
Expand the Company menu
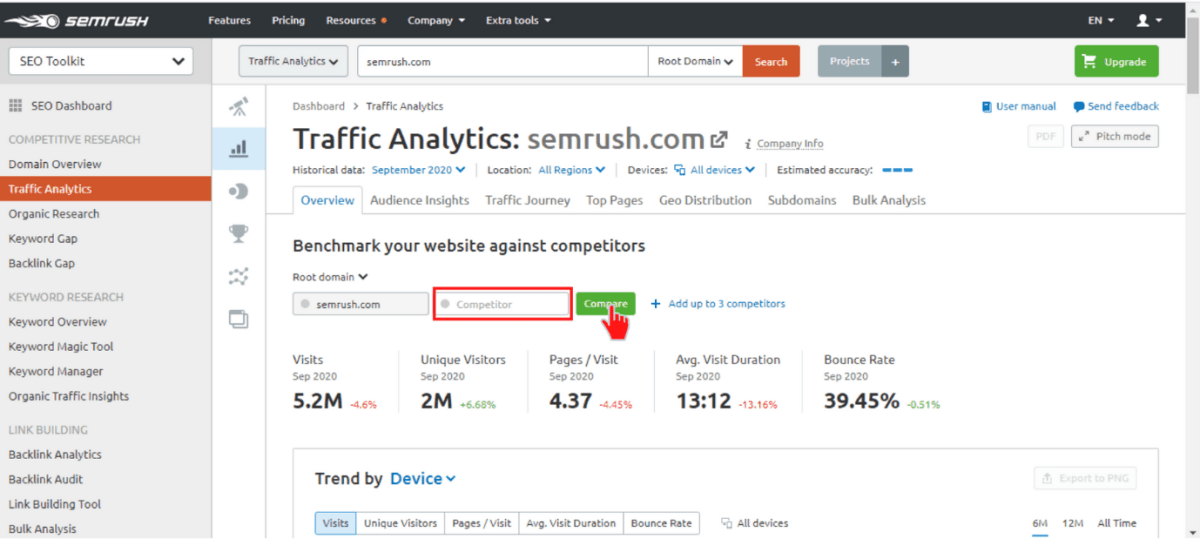(436, 20)
